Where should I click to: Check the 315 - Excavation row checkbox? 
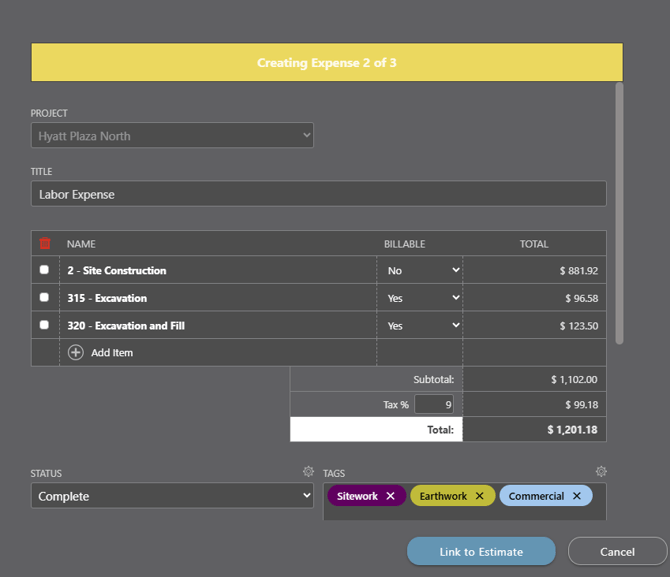tap(44, 297)
